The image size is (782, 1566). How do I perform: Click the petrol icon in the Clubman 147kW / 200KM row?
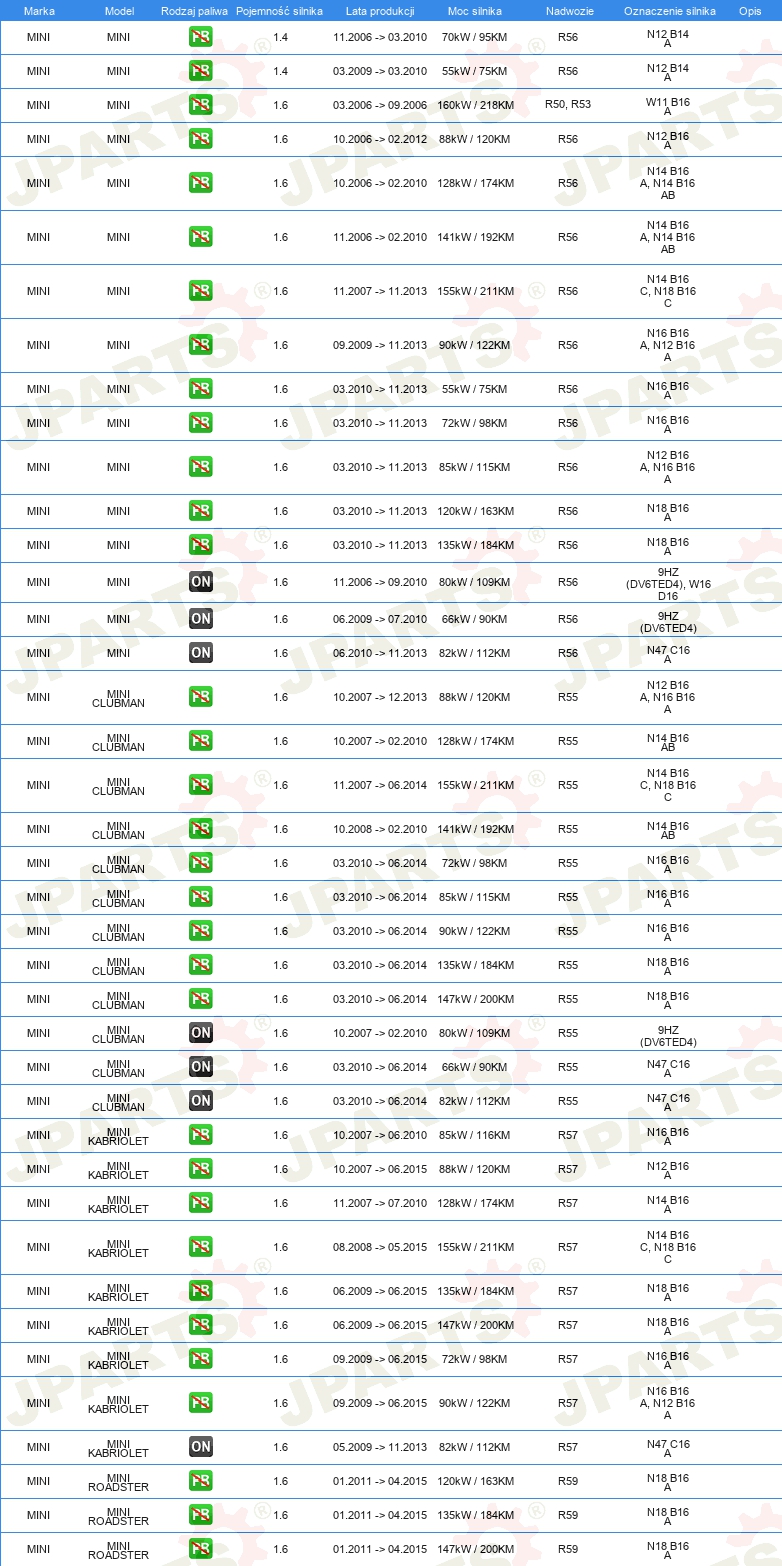pos(200,999)
